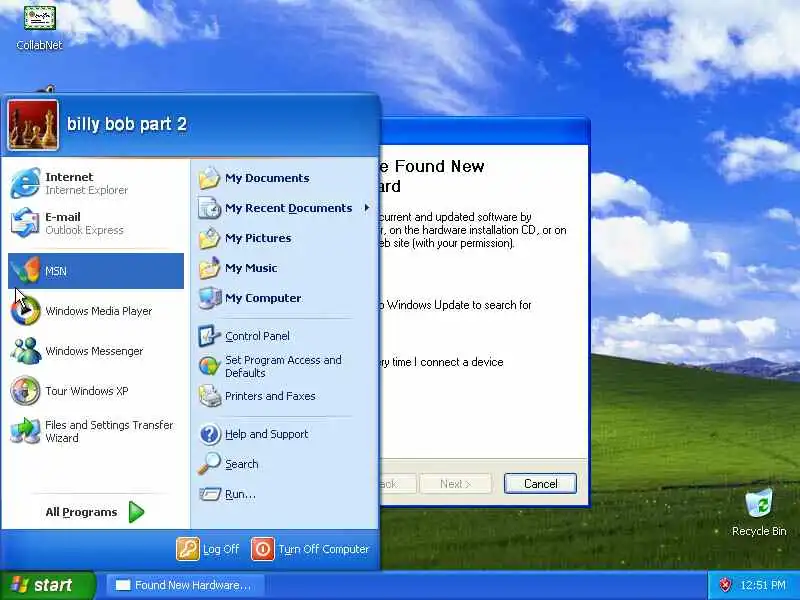Click the billy bob part 2 user name

[127, 124]
